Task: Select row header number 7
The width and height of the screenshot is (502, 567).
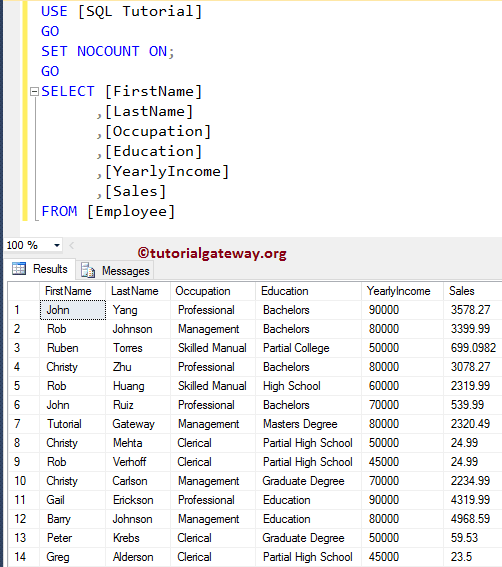Action: click(24, 424)
